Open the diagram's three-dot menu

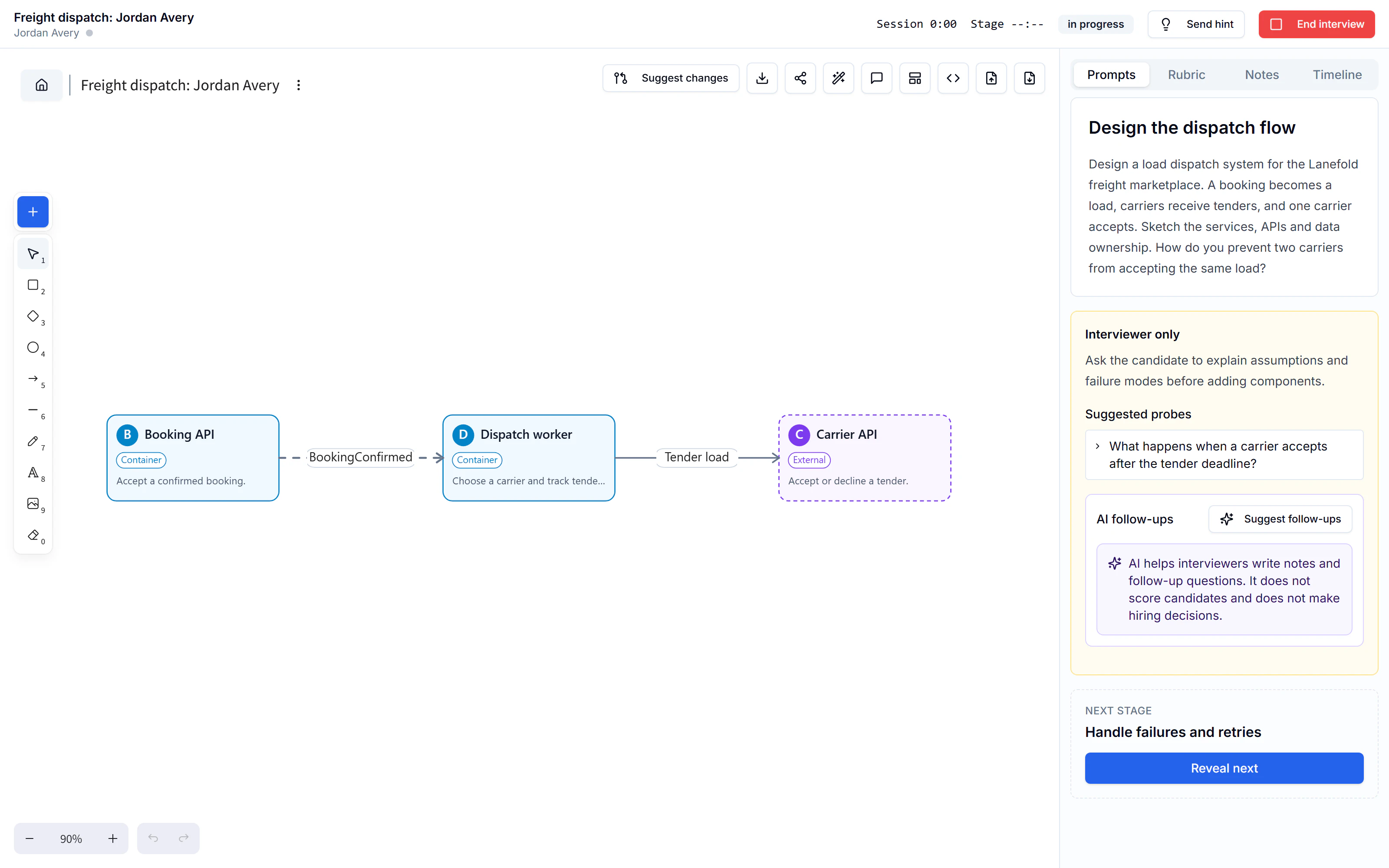pyautogui.click(x=299, y=85)
